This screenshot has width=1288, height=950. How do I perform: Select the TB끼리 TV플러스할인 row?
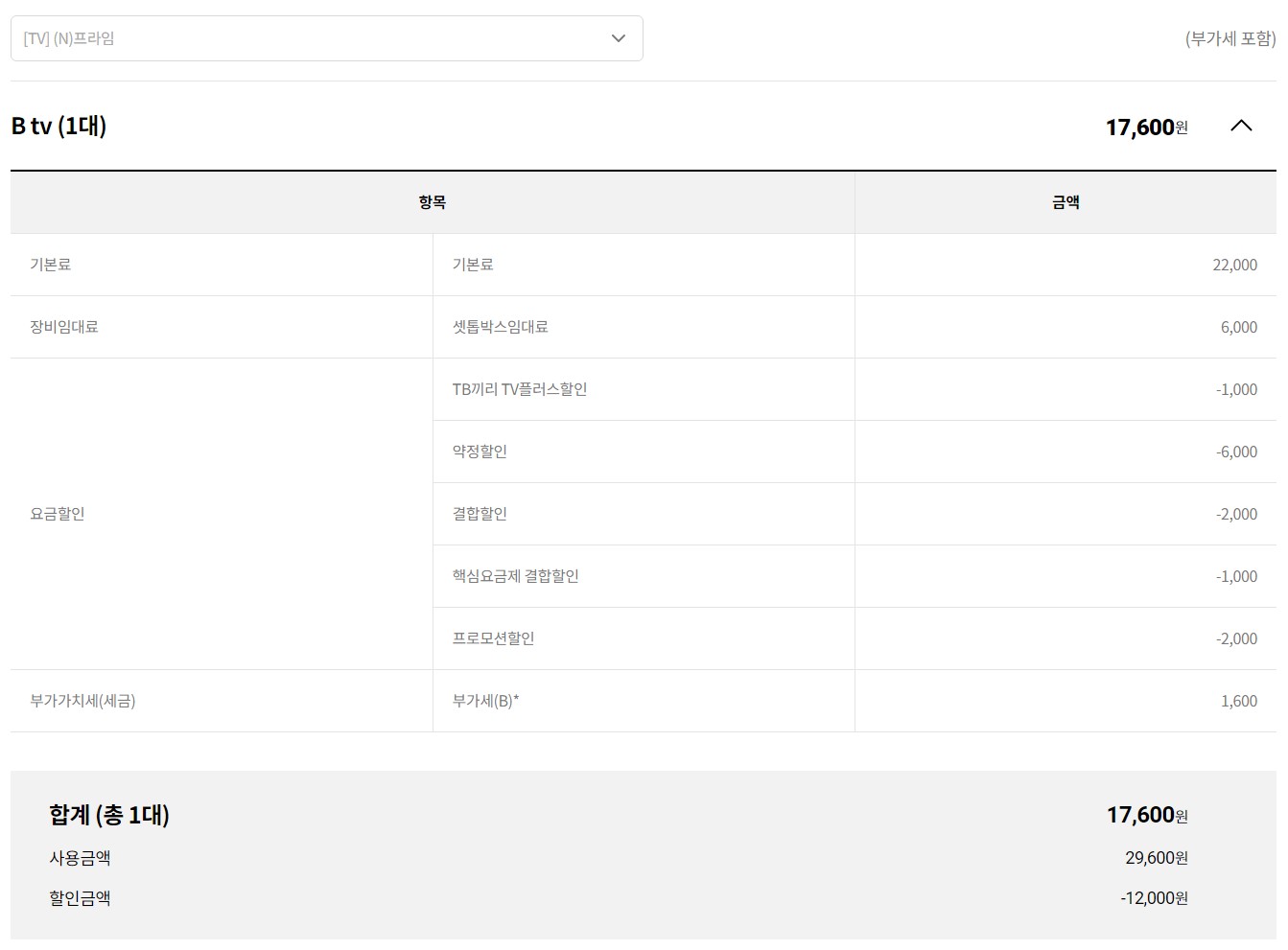(x=644, y=389)
